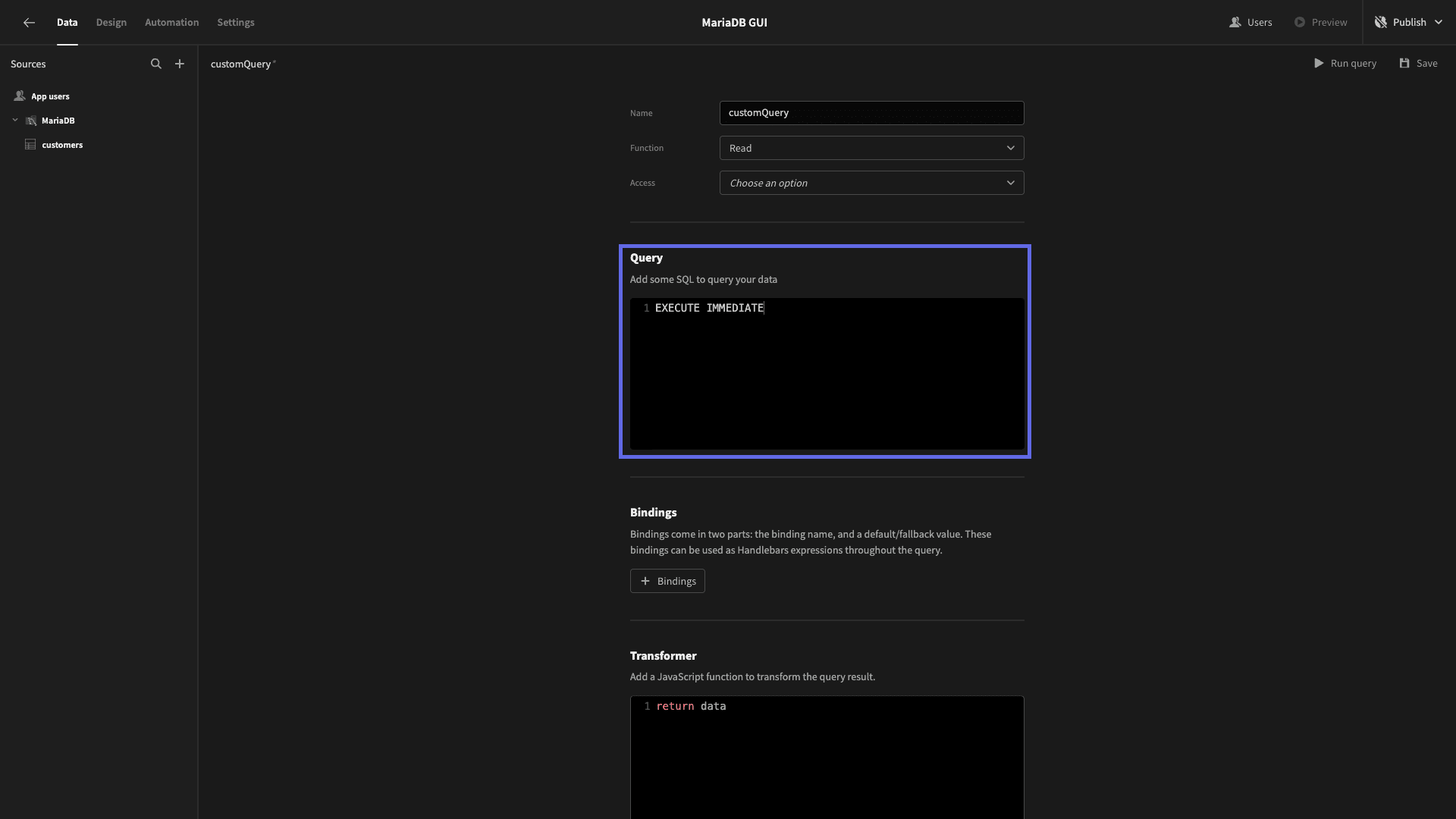The width and height of the screenshot is (1456, 819).
Task: Click the Publish rocket icon
Action: (x=1381, y=23)
